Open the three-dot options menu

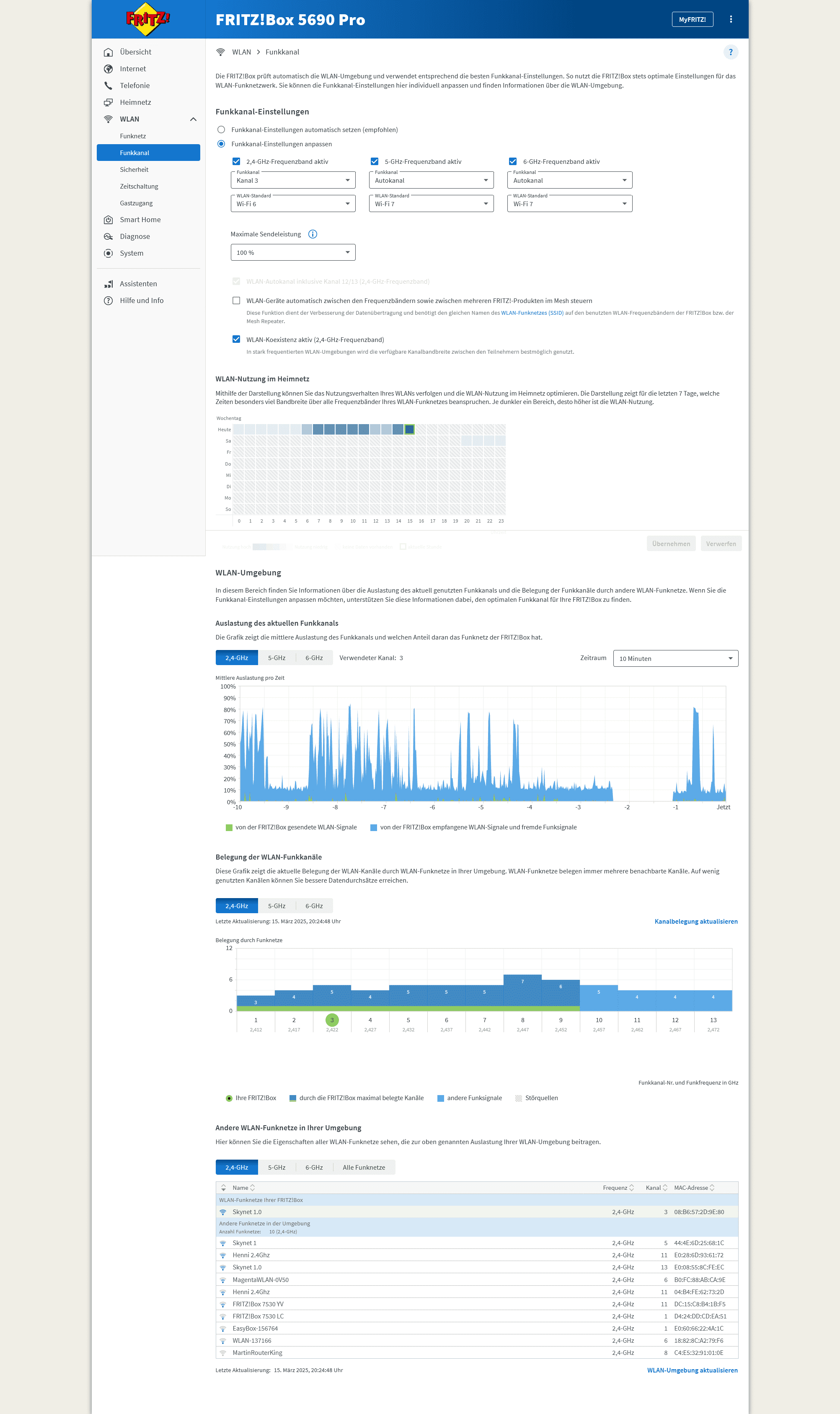(x=731, y=19)
